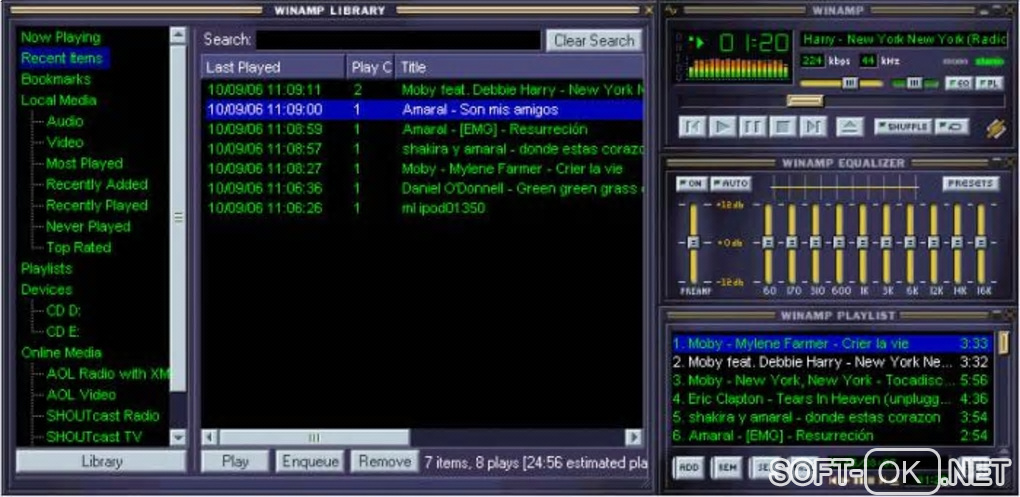Toggle the PL playlist window button
This screenshot has height=497, width=1020.
pyautogui.click(x=989, y=83)
